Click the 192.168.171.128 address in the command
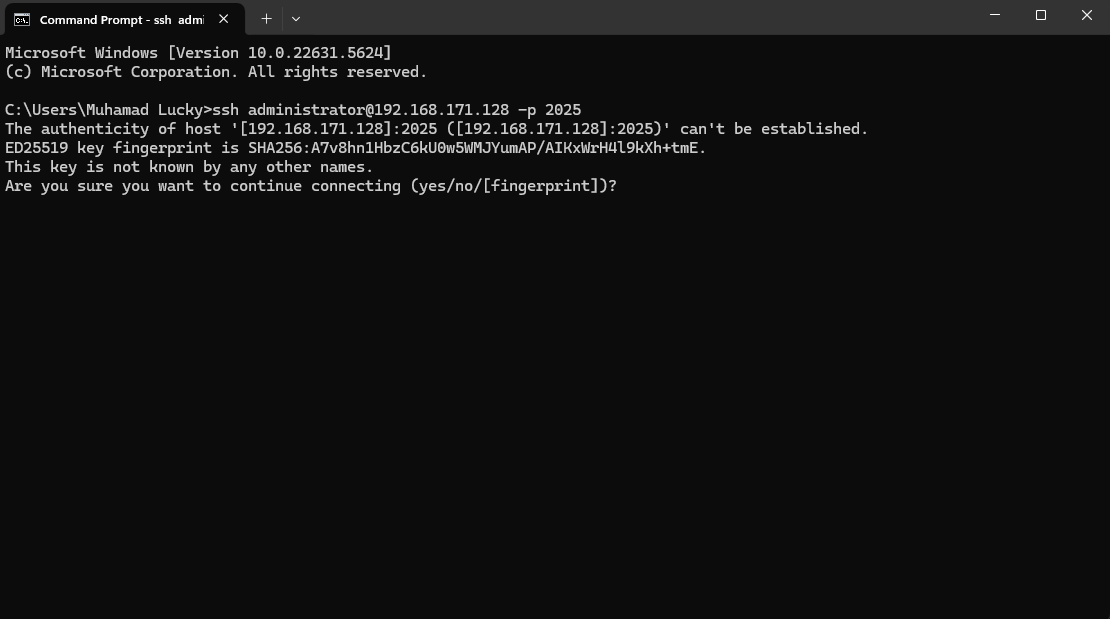This screenshot has width=1110, height=619. click(x=441, y=110)
